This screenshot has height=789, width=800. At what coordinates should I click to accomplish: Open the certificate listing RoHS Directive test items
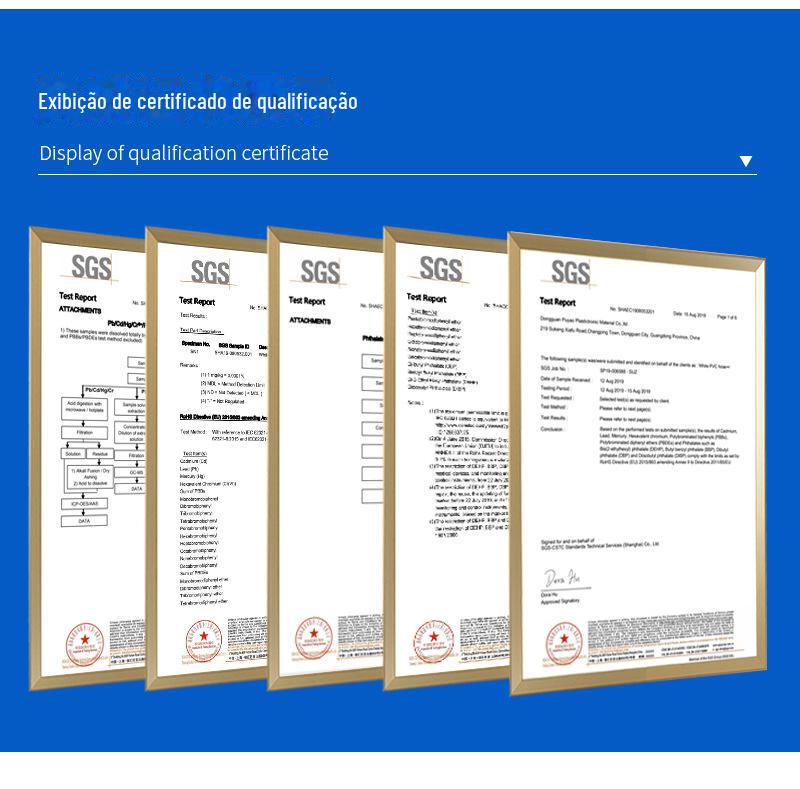point(207,458)
